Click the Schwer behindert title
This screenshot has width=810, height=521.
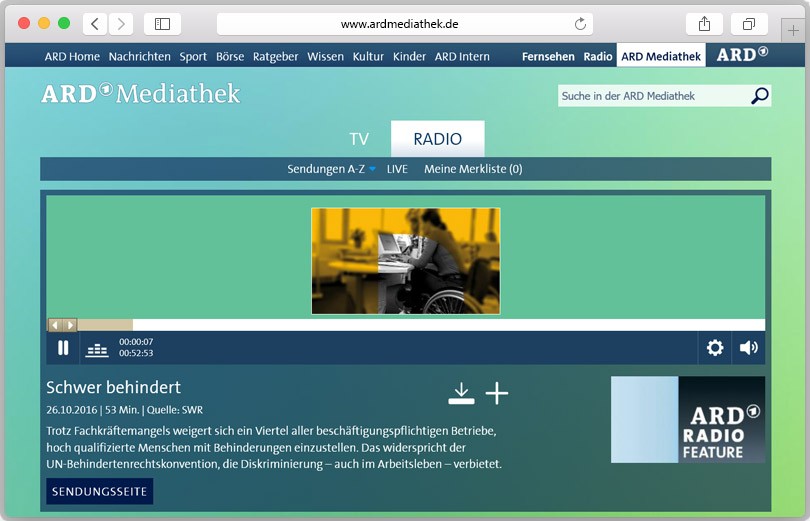point(113,387)
